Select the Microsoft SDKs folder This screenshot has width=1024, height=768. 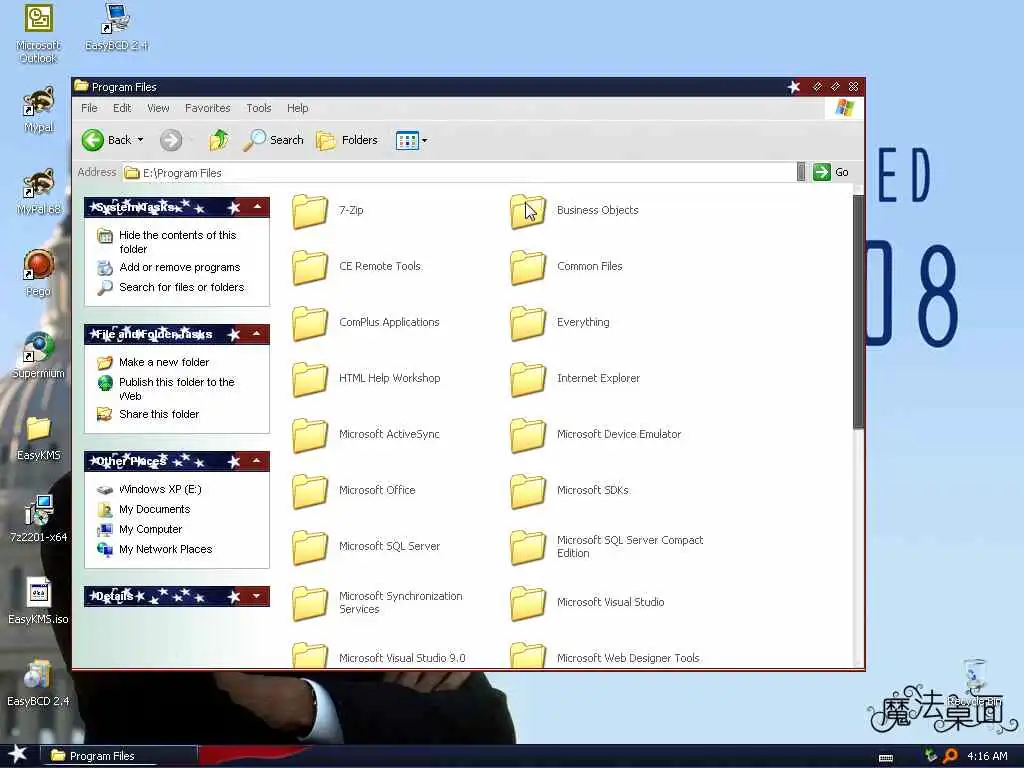[569, 490]
